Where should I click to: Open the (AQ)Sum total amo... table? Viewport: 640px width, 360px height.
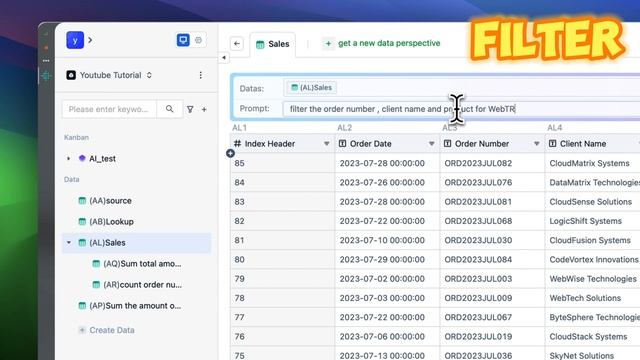tap(142, 264)
